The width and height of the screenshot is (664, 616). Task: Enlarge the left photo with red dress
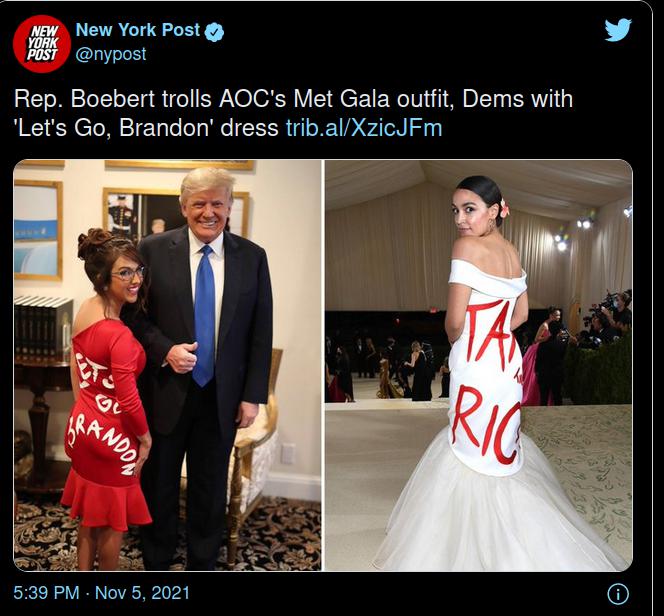(x=167, y=365)
